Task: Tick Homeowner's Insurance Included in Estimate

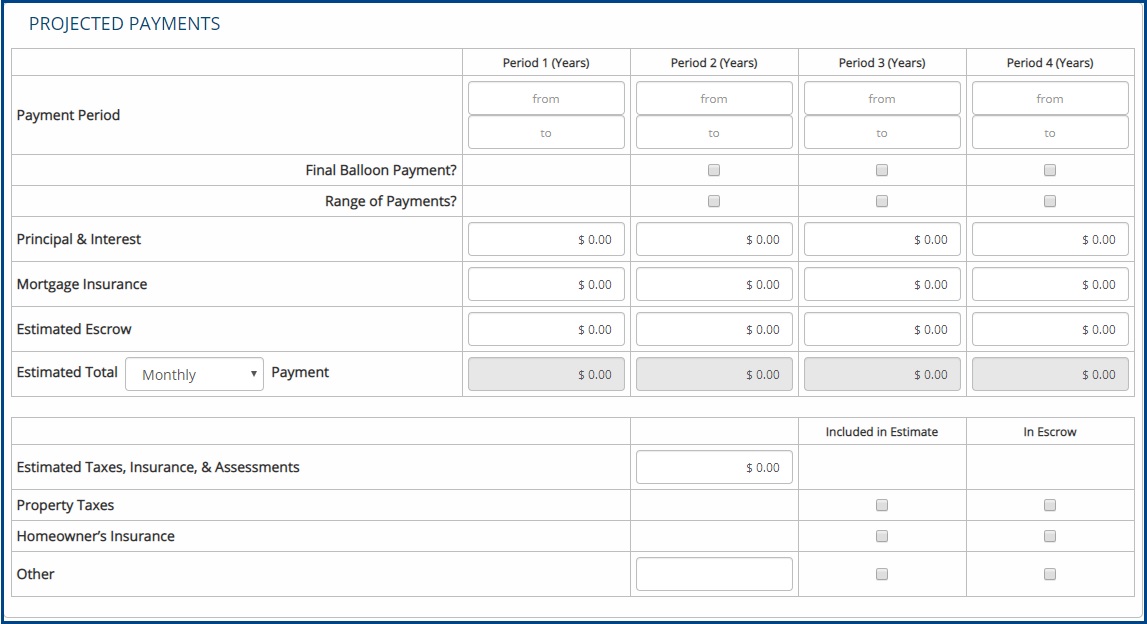Action: (882, 536)
